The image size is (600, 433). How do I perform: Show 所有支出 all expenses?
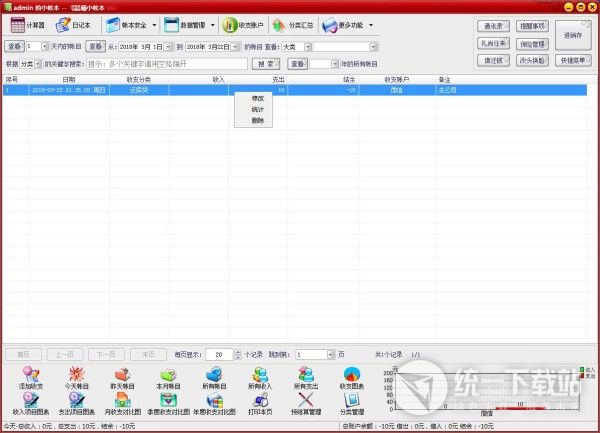[x=306, y=378]
